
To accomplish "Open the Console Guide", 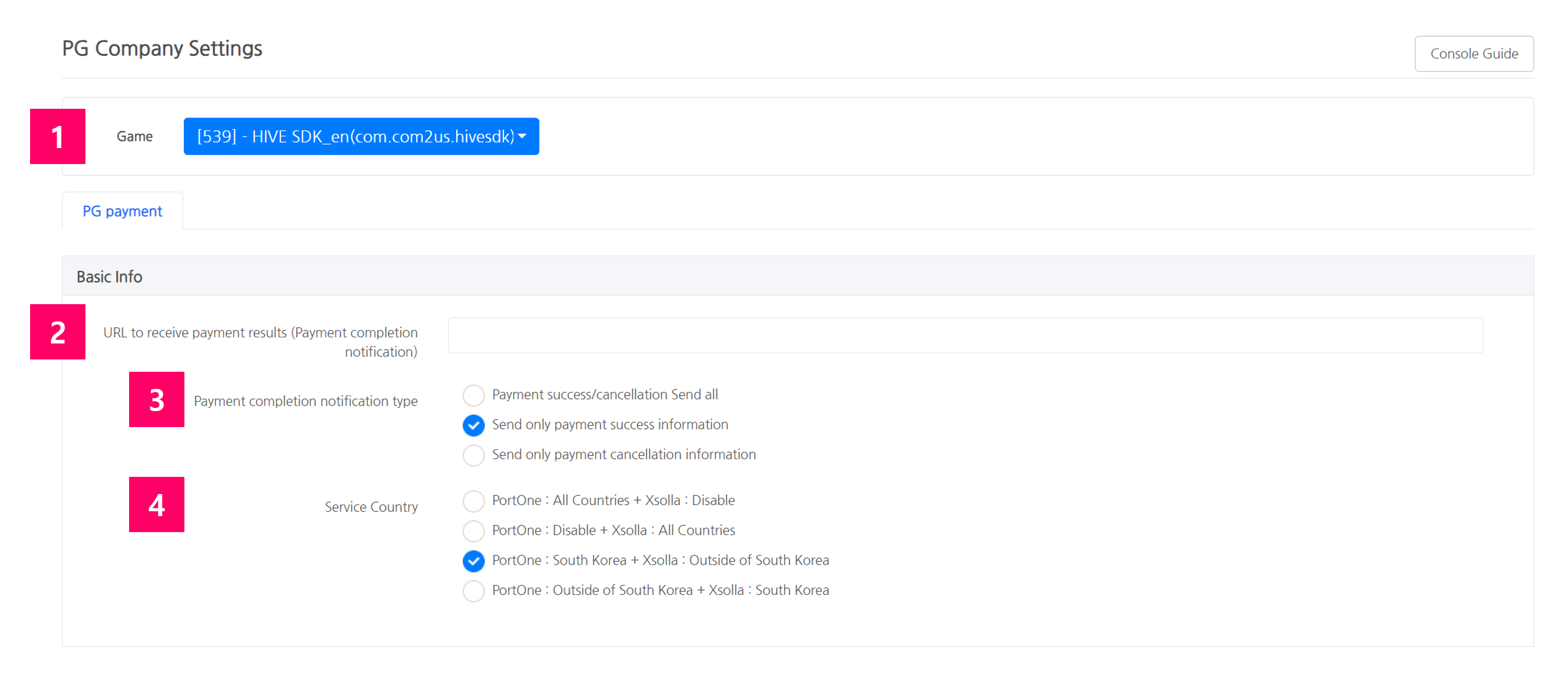I will tap(1473, 53).
